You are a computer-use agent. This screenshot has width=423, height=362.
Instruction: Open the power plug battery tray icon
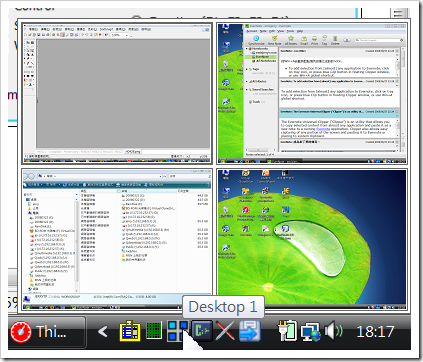[287, 330]
